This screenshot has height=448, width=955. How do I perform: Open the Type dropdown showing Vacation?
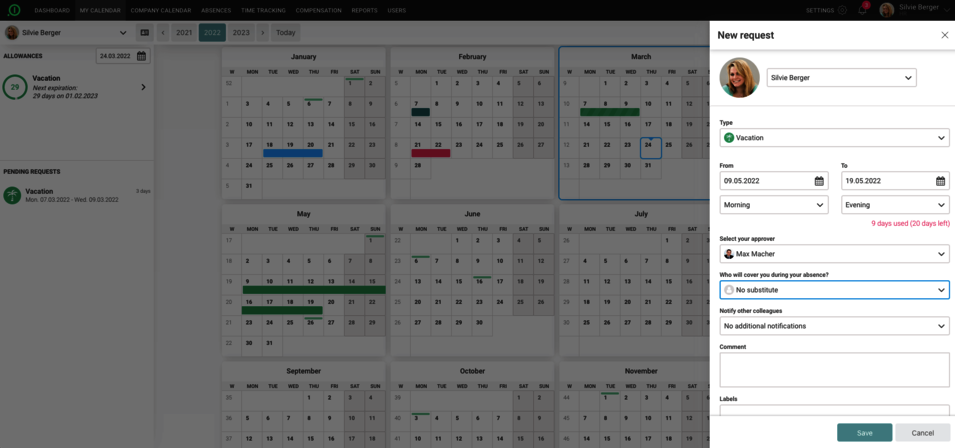834,138
